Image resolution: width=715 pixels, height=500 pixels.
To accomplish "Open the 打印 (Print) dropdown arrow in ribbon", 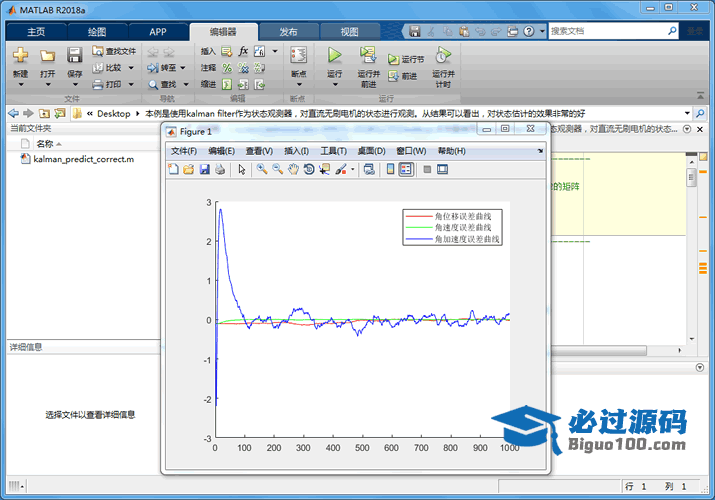I will (128, 85).
